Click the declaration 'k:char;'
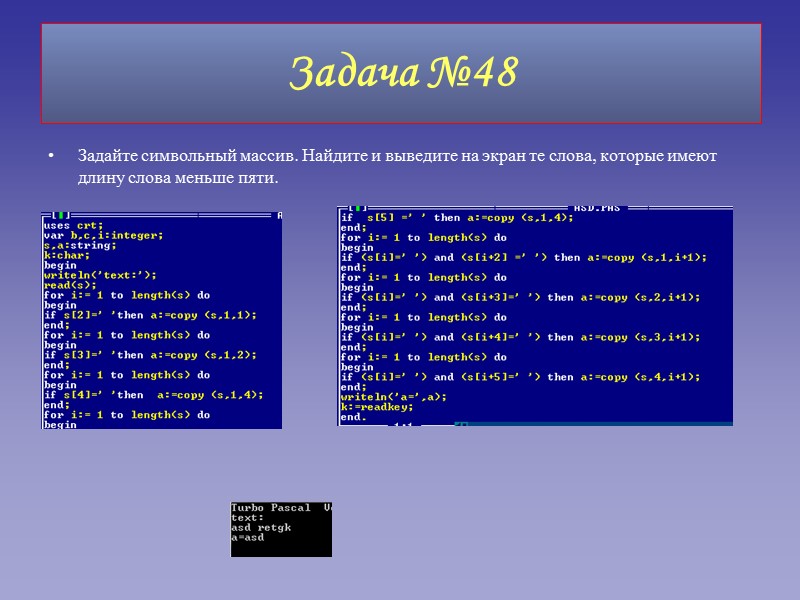Viewport: 800px width, 600px height. tap(67, 255)
